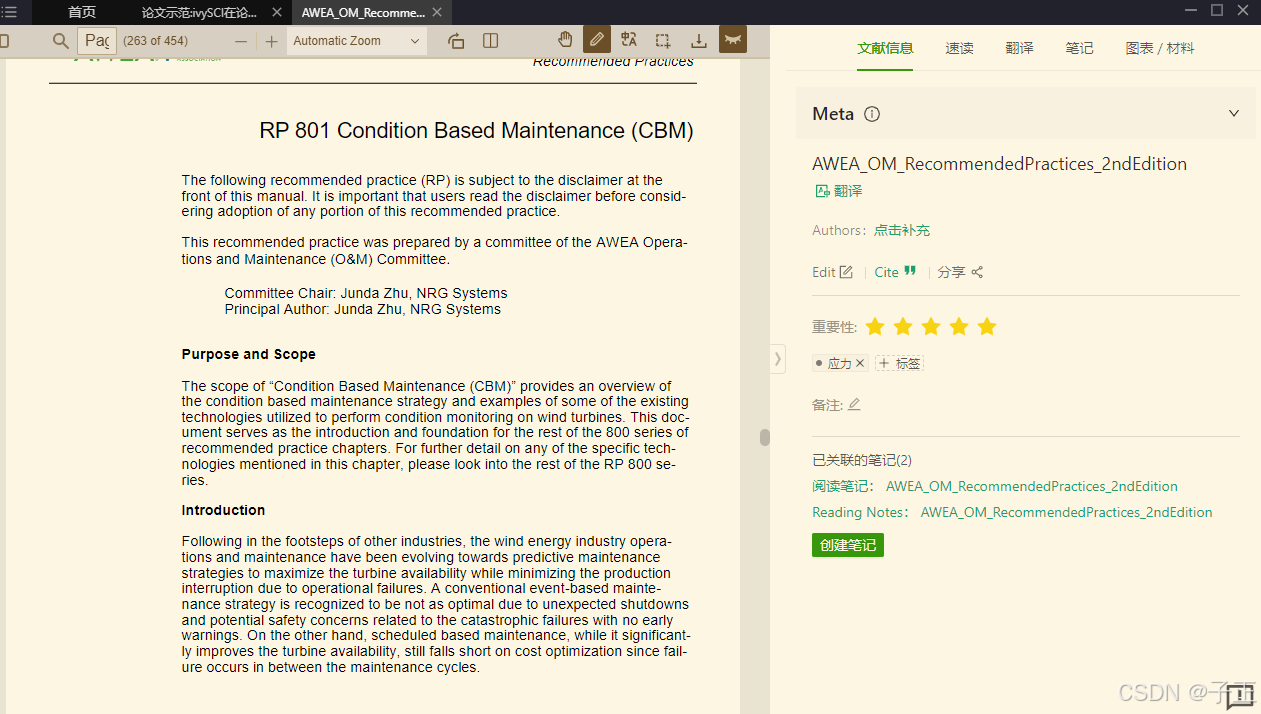Click 点击补充 to add authors
The height and width of the screenshot is (714, 1261).
point(902,230)
